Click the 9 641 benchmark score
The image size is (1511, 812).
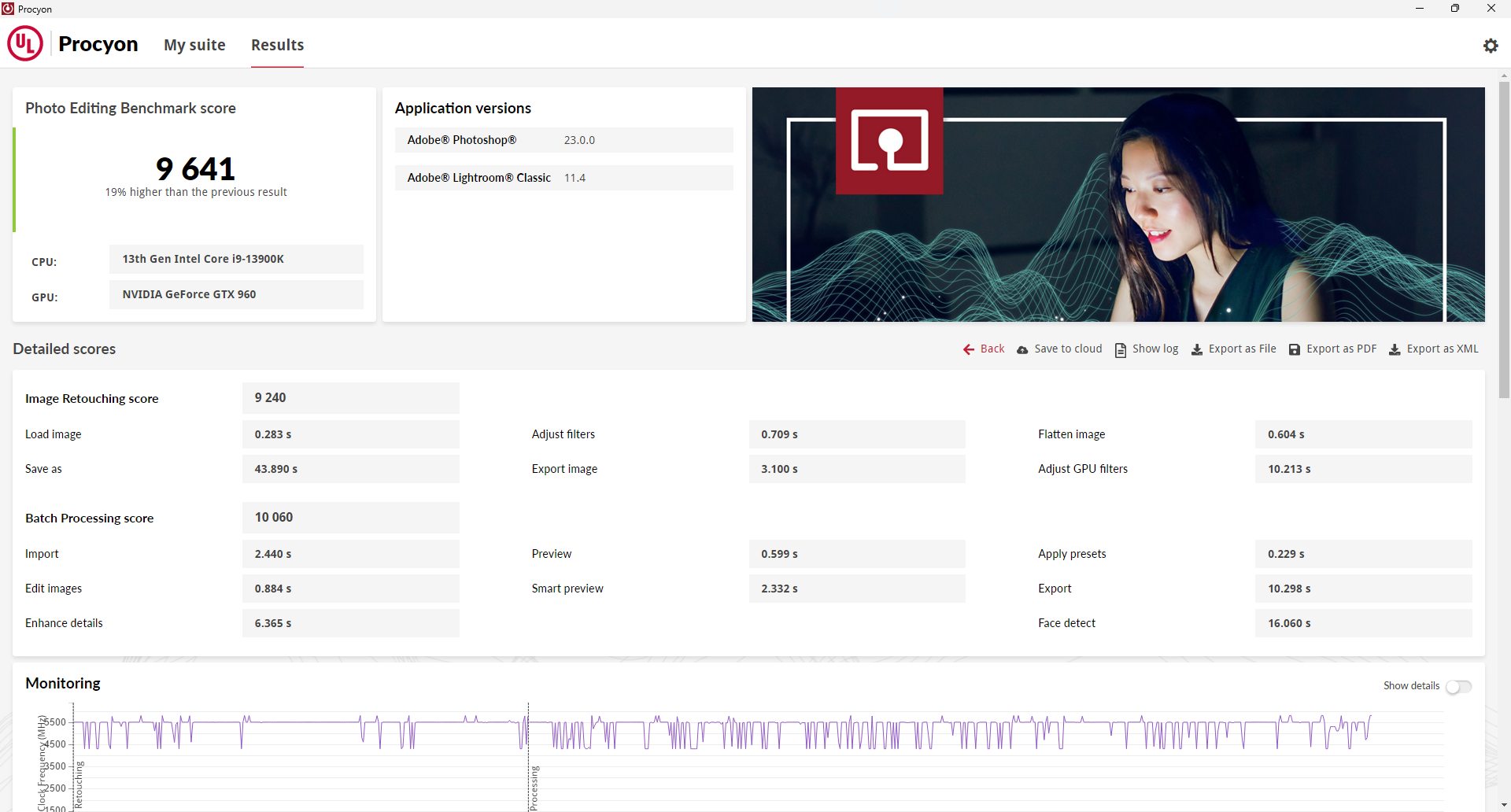tap(195, 168)
